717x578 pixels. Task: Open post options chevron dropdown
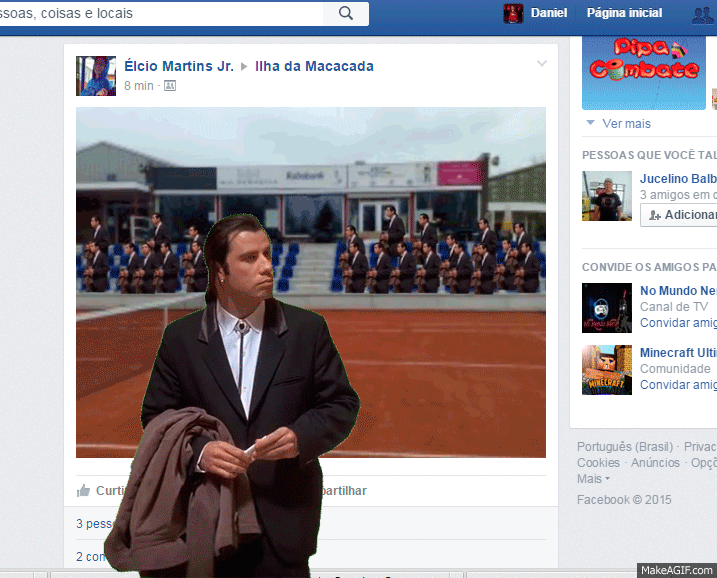click(541, 64)
